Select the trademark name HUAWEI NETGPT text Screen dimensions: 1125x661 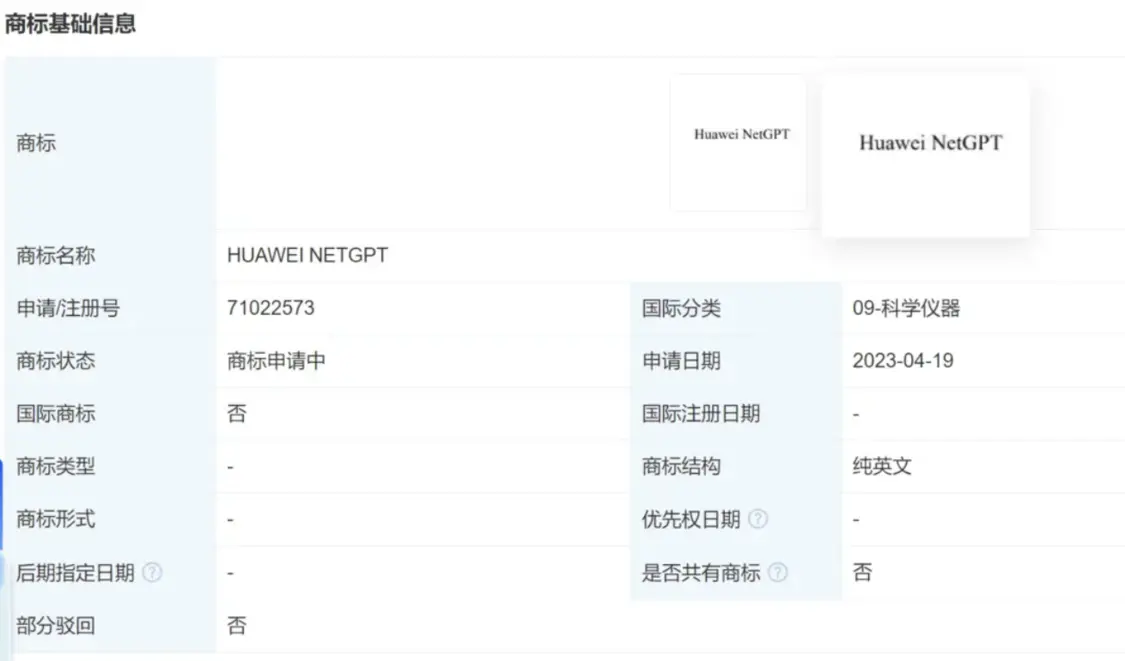(x=307, y=255)
